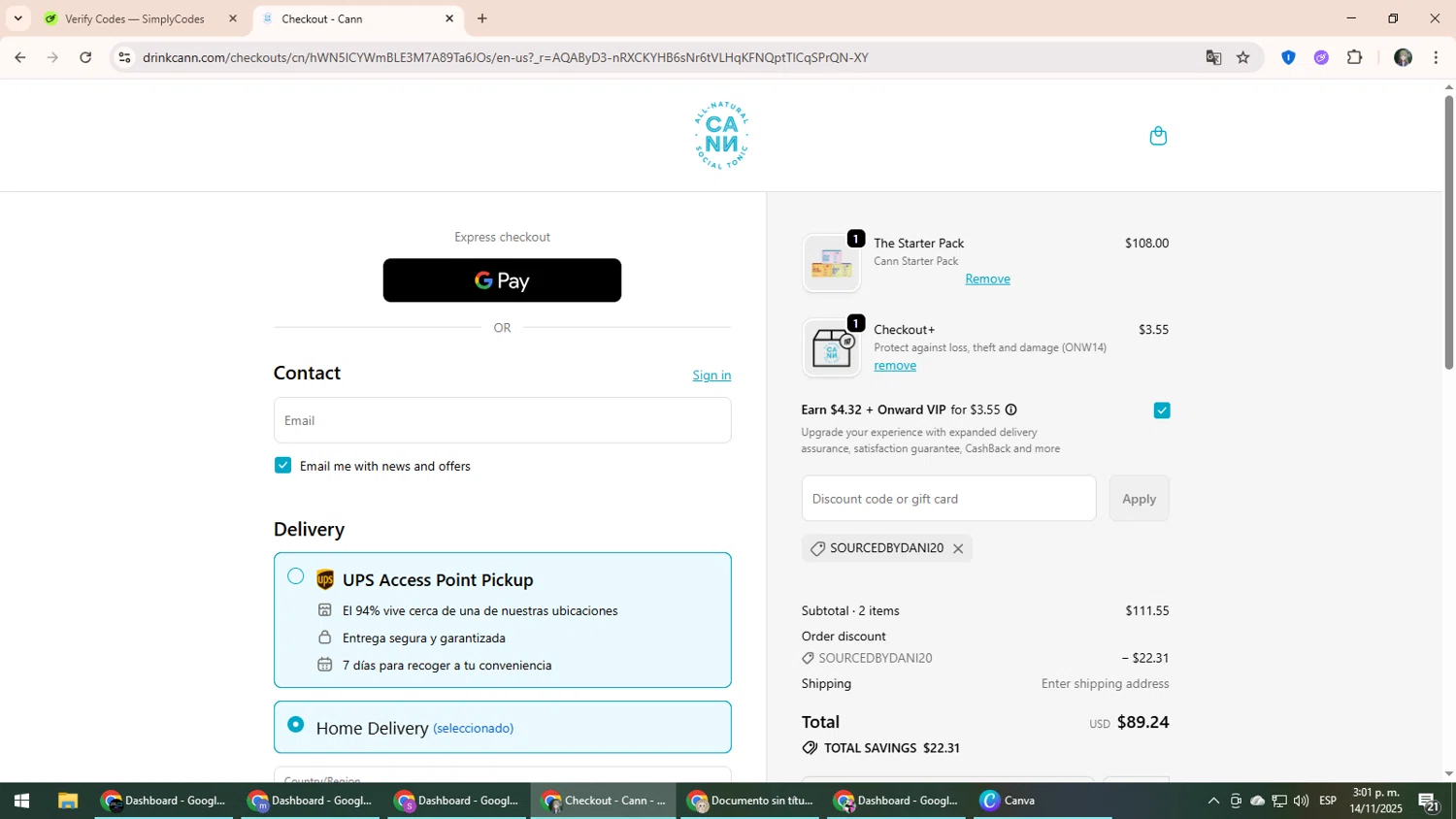
Task: Remove the SOURCEDBYDANI20 discount code tag
Action: pyautogui.click(x=958, y=548)
